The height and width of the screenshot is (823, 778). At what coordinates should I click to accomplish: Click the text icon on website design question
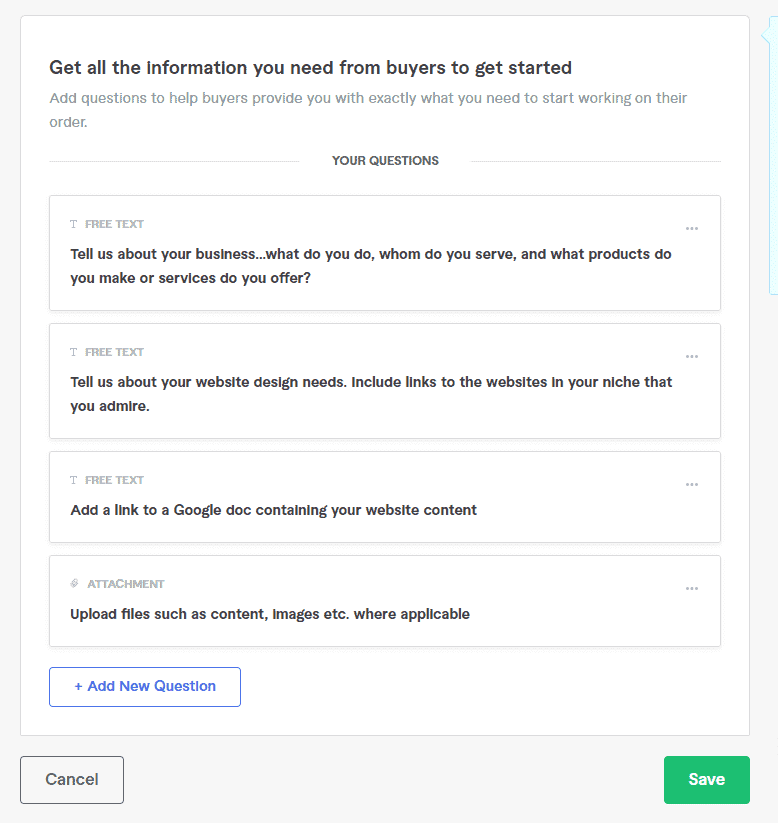click(73, 352)
